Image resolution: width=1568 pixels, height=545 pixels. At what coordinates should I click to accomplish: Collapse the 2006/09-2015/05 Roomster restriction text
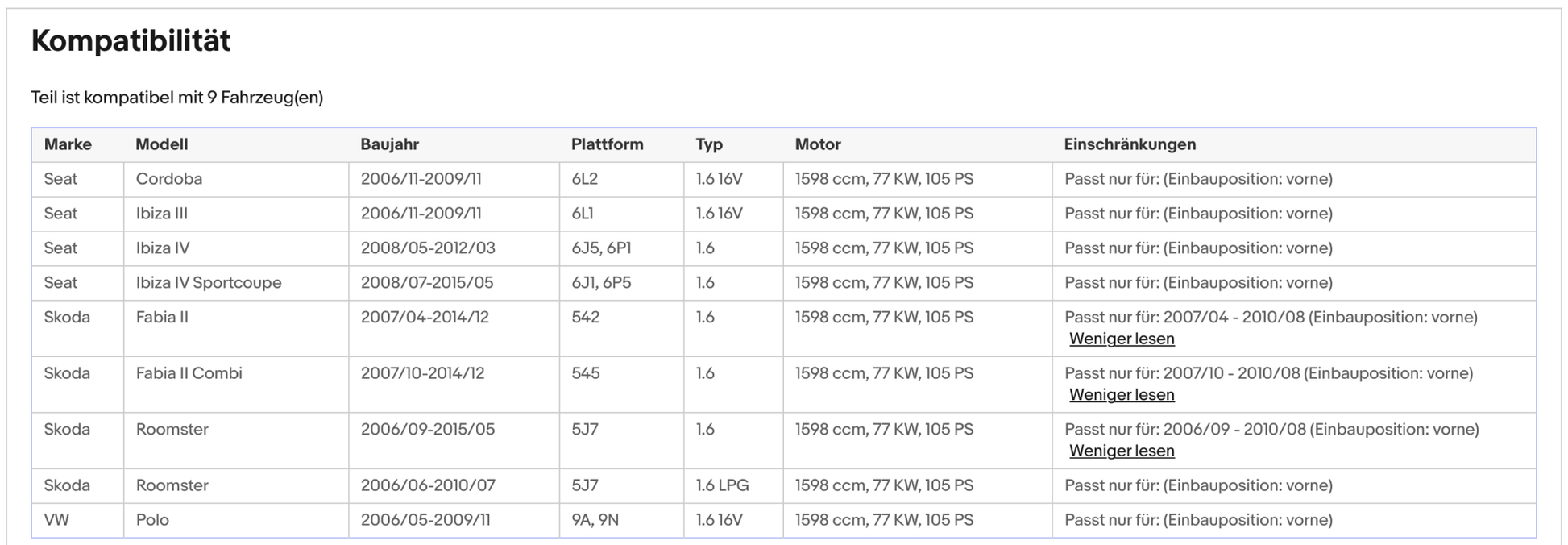tap(1121, 451)
